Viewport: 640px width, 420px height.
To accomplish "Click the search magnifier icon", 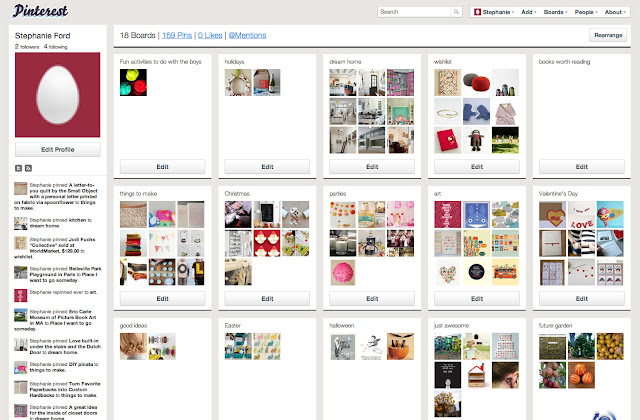I will (456, 12).
